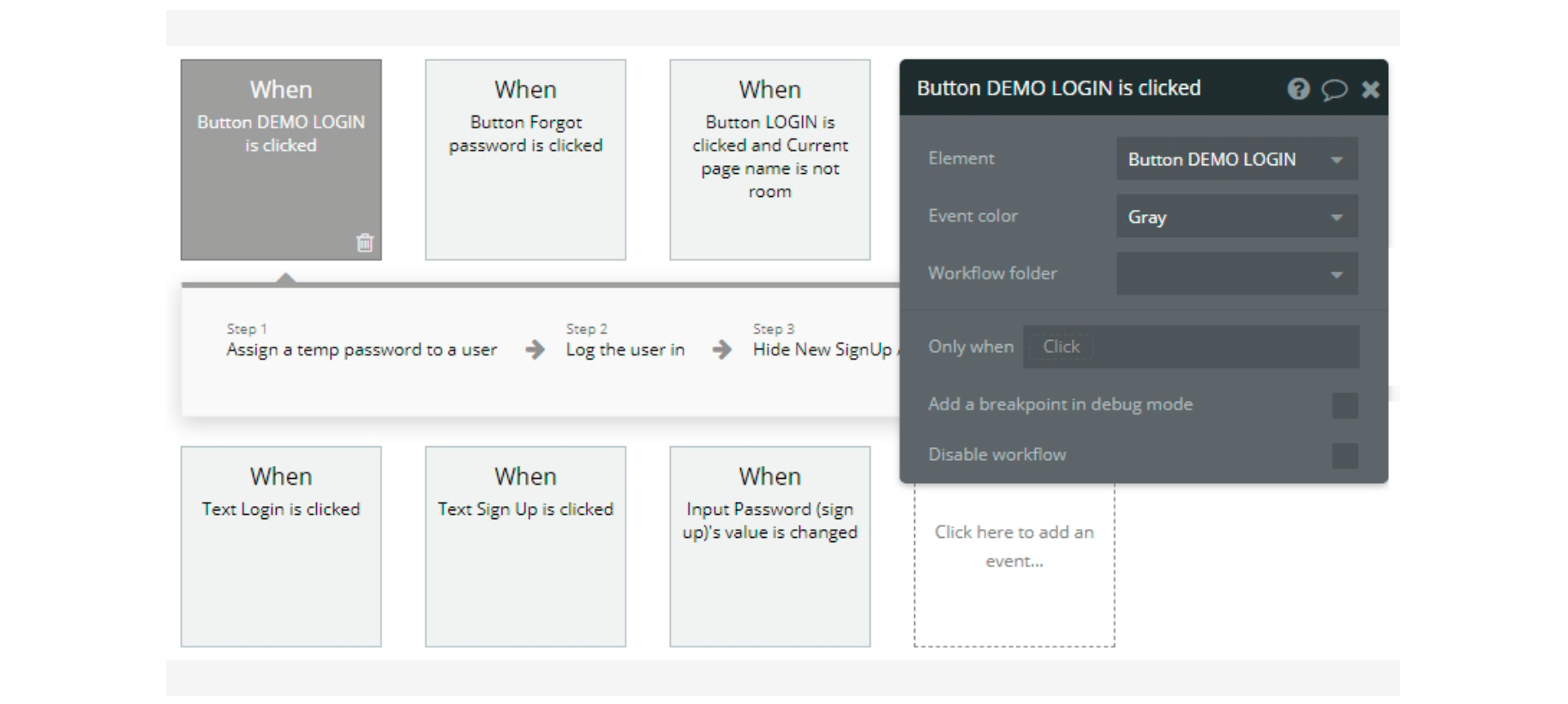Select the Text Sign Up is clicked event
Screen dimensions: 1568x704
click(525, 546)
